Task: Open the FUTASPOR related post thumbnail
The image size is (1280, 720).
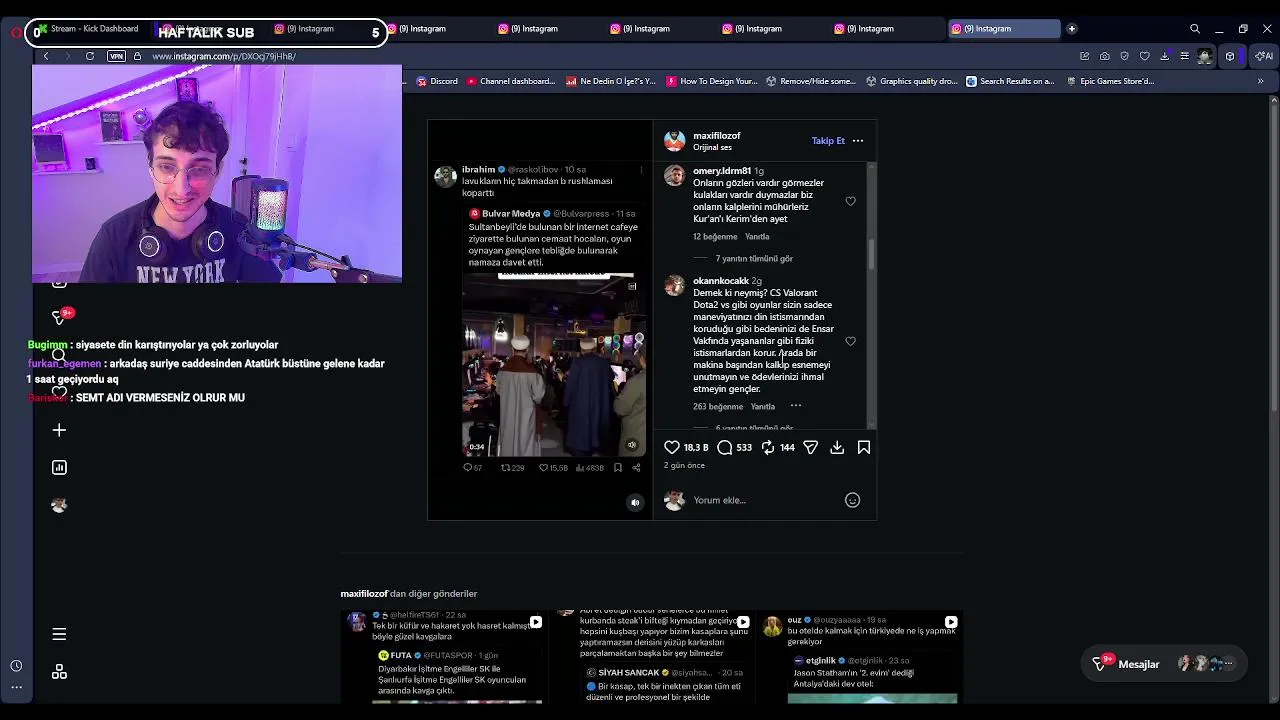Action: (443, 657)
